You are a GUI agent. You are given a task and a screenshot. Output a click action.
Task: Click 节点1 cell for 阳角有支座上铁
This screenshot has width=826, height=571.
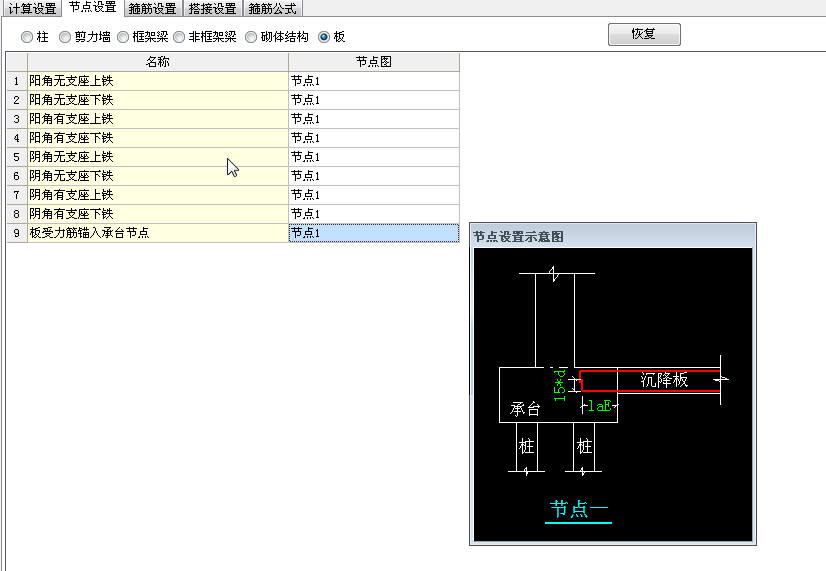tap(373, 119)
